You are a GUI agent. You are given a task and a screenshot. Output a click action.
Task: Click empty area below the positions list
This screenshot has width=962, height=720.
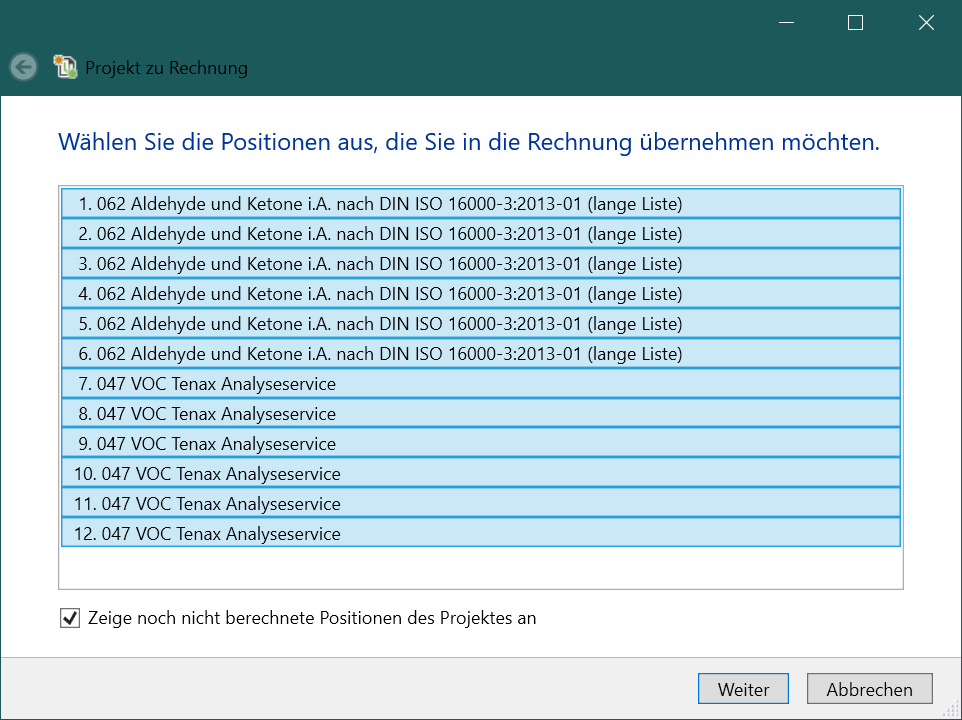pos(481,567)
